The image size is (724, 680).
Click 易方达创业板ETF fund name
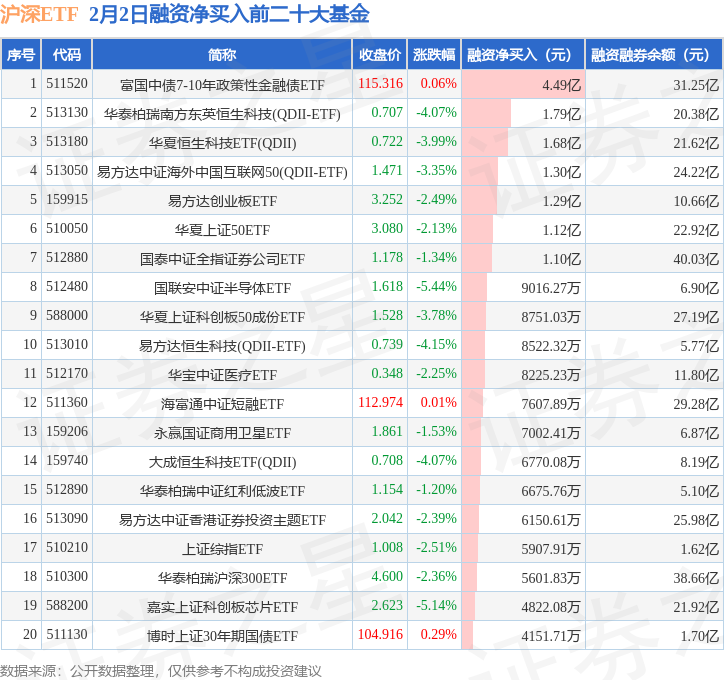click(222, 201)
